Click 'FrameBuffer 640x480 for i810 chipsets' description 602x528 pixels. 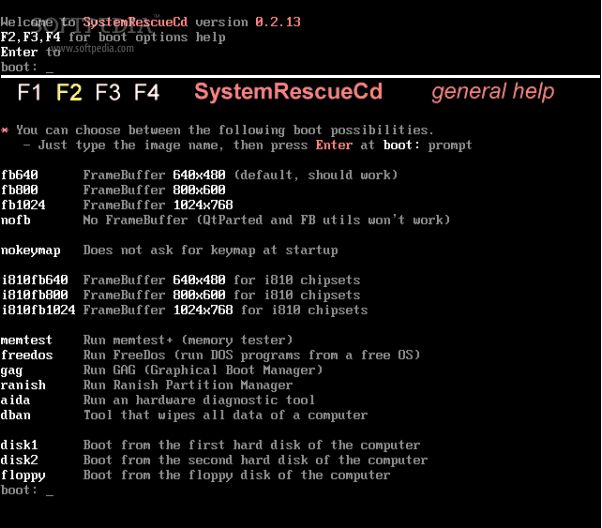(222, 280)
